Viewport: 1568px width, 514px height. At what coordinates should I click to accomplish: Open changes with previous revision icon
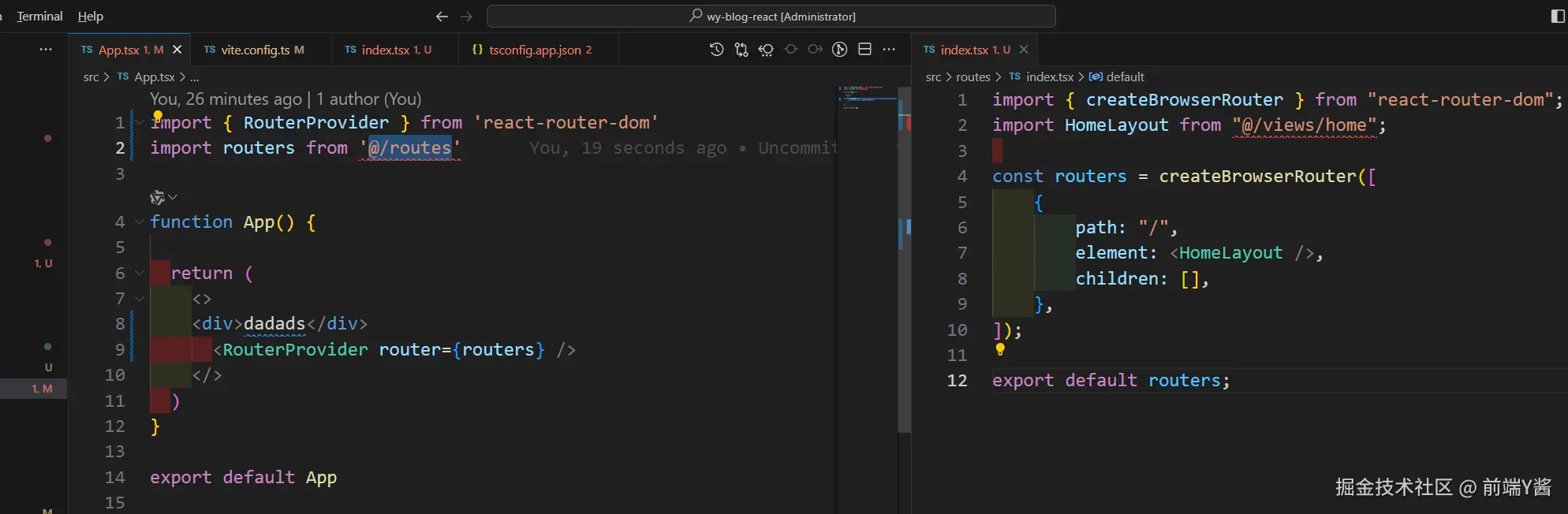766,50
